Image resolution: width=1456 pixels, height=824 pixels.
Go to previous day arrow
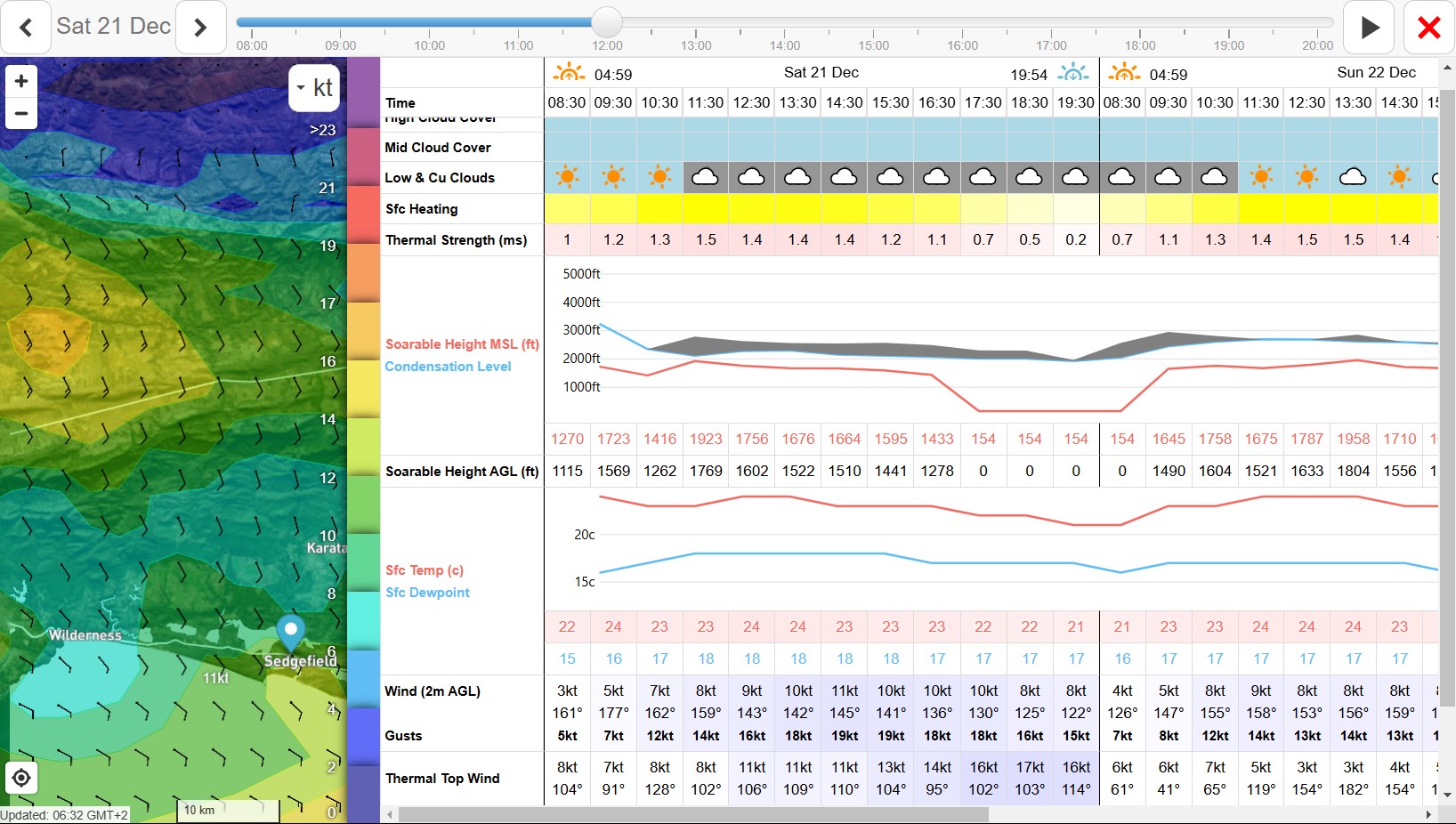[27, 28]
